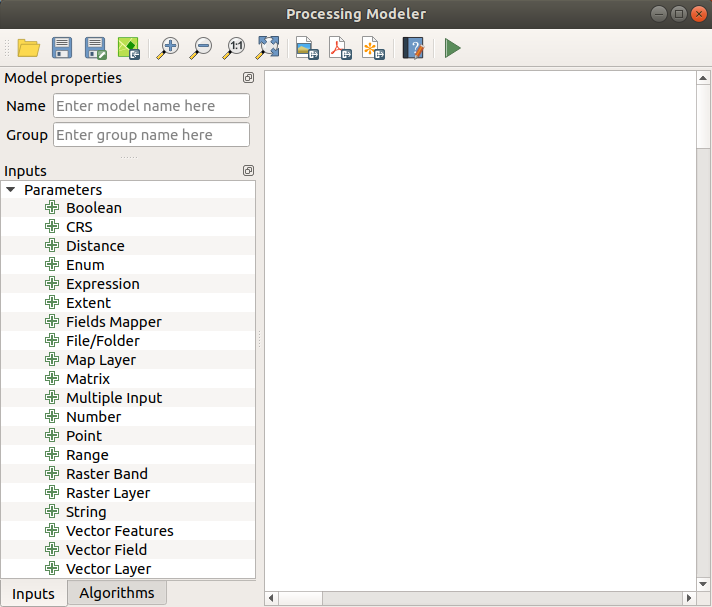Viewport: 712px width, 607px height.
Task: Zoom to fit the full model
Action: tap(268, 48)
